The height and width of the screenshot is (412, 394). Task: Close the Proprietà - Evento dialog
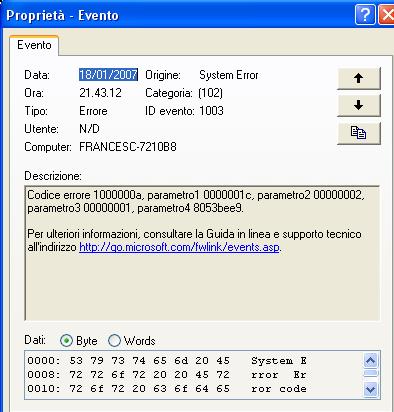click(387, 15)
